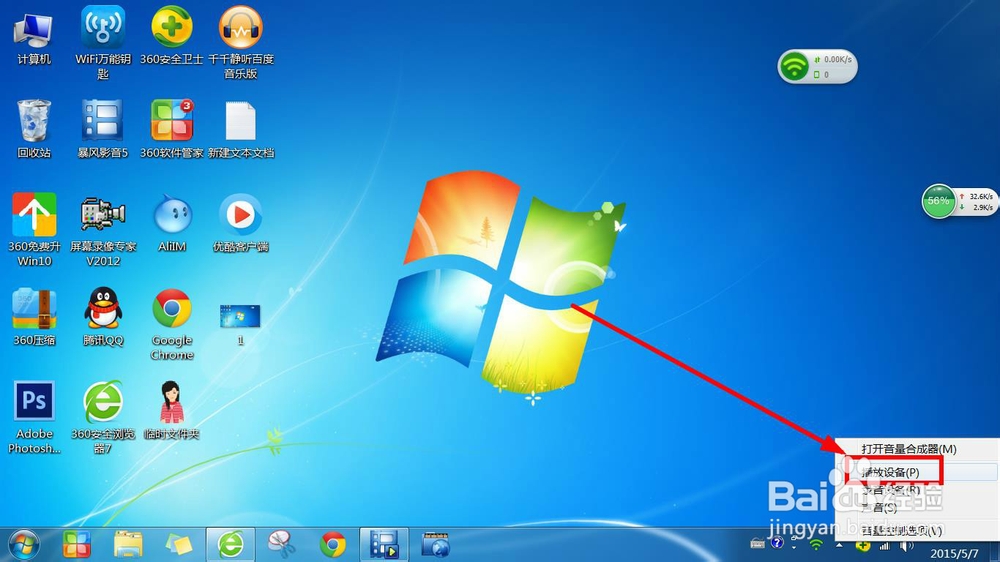Open the 计算机 desktop icon
The width and height of the screenshot is (1000, 562).
[34, 38]
